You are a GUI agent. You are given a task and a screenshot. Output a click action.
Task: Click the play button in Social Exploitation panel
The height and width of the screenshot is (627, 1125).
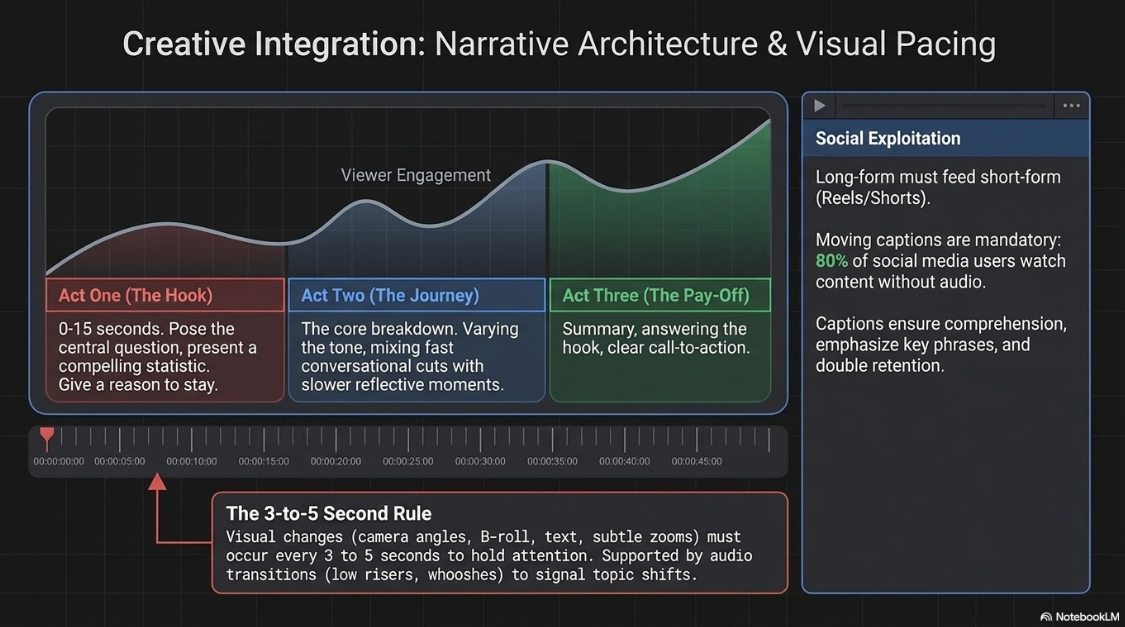[819, 106]
